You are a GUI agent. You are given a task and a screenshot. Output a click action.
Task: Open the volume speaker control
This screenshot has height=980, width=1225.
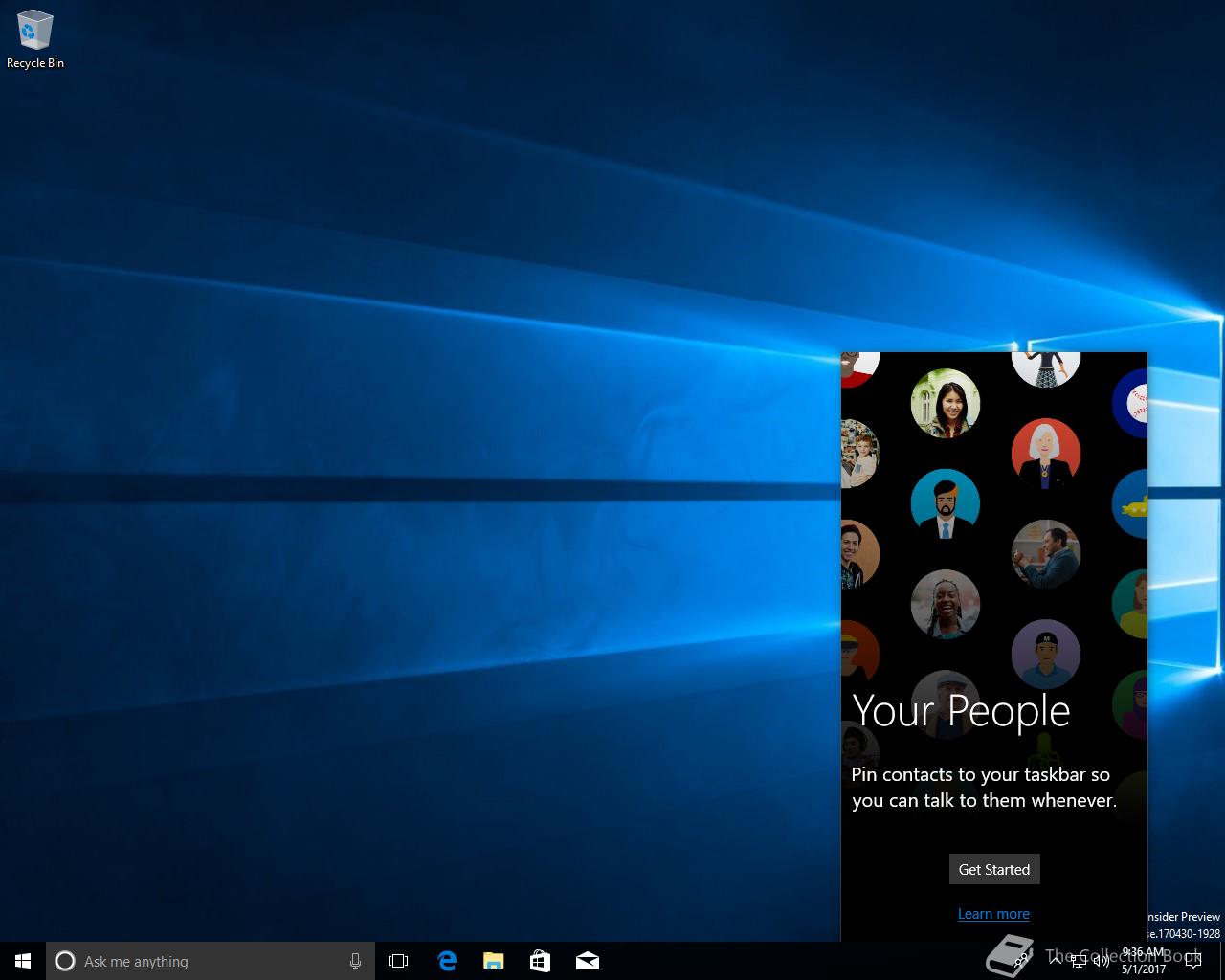pyautogui.click(x=1102, y=961)
